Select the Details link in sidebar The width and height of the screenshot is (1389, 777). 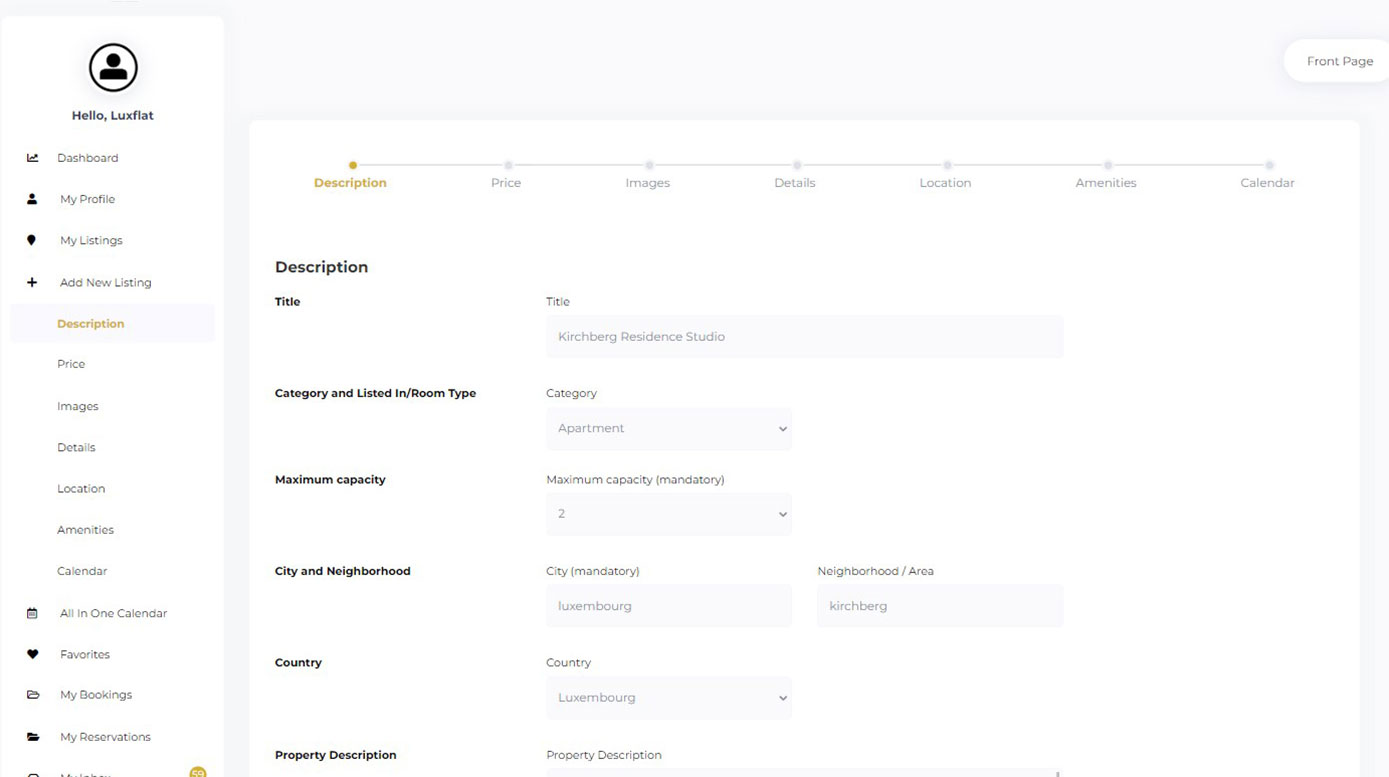click(x=76, y=447)
